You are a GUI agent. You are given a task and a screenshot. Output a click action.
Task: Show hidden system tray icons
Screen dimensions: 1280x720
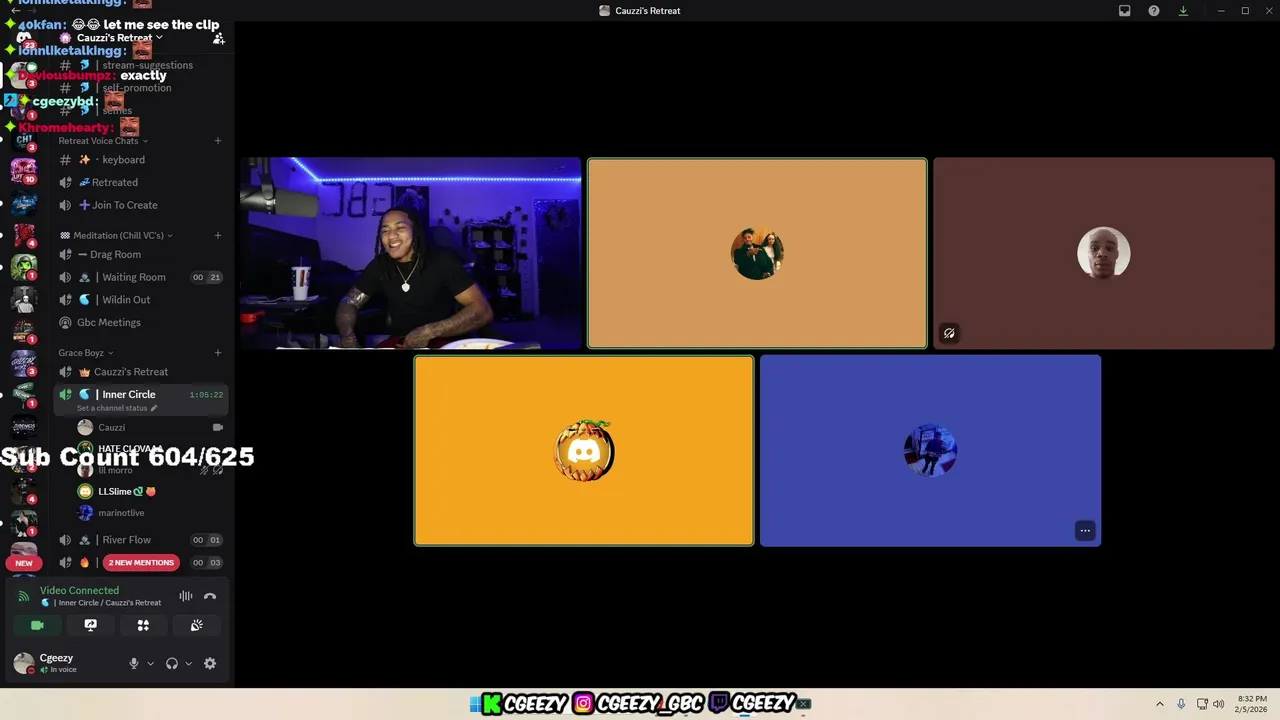pos(1160,704)
